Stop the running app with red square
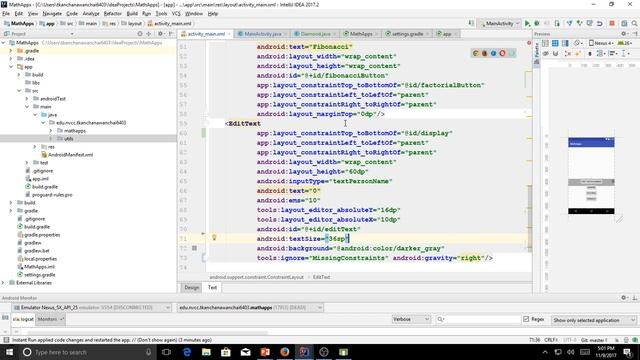The image size is (640, 360). pos(612,24)
